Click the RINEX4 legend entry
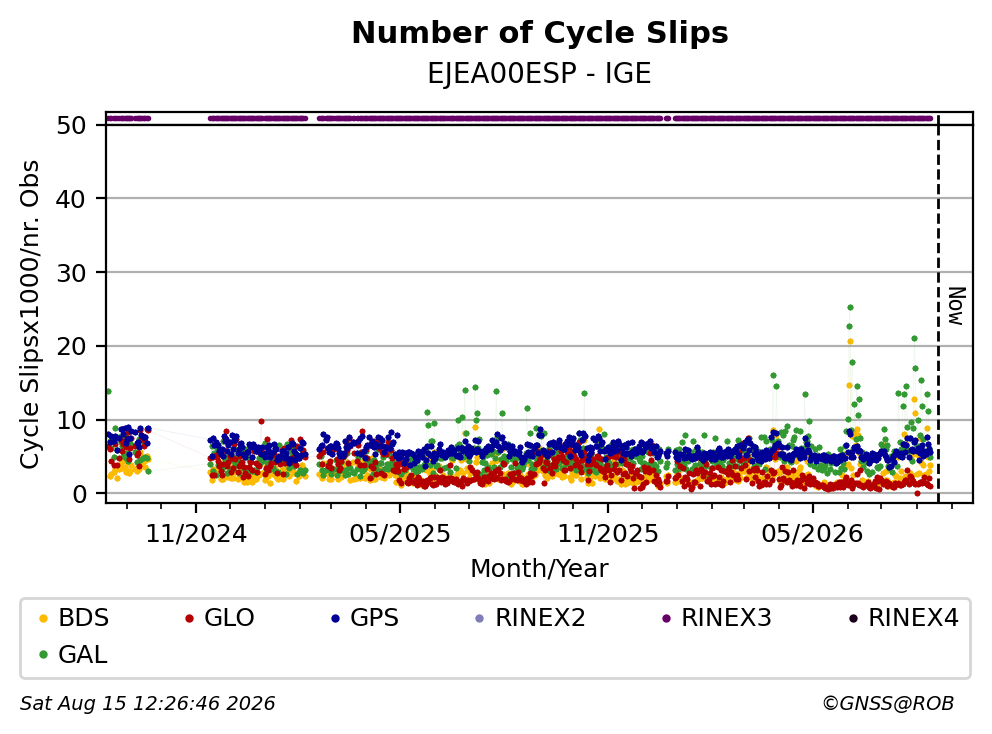Image resolution: width=992 pixels, height=734 pixels. tap(903, 618)
